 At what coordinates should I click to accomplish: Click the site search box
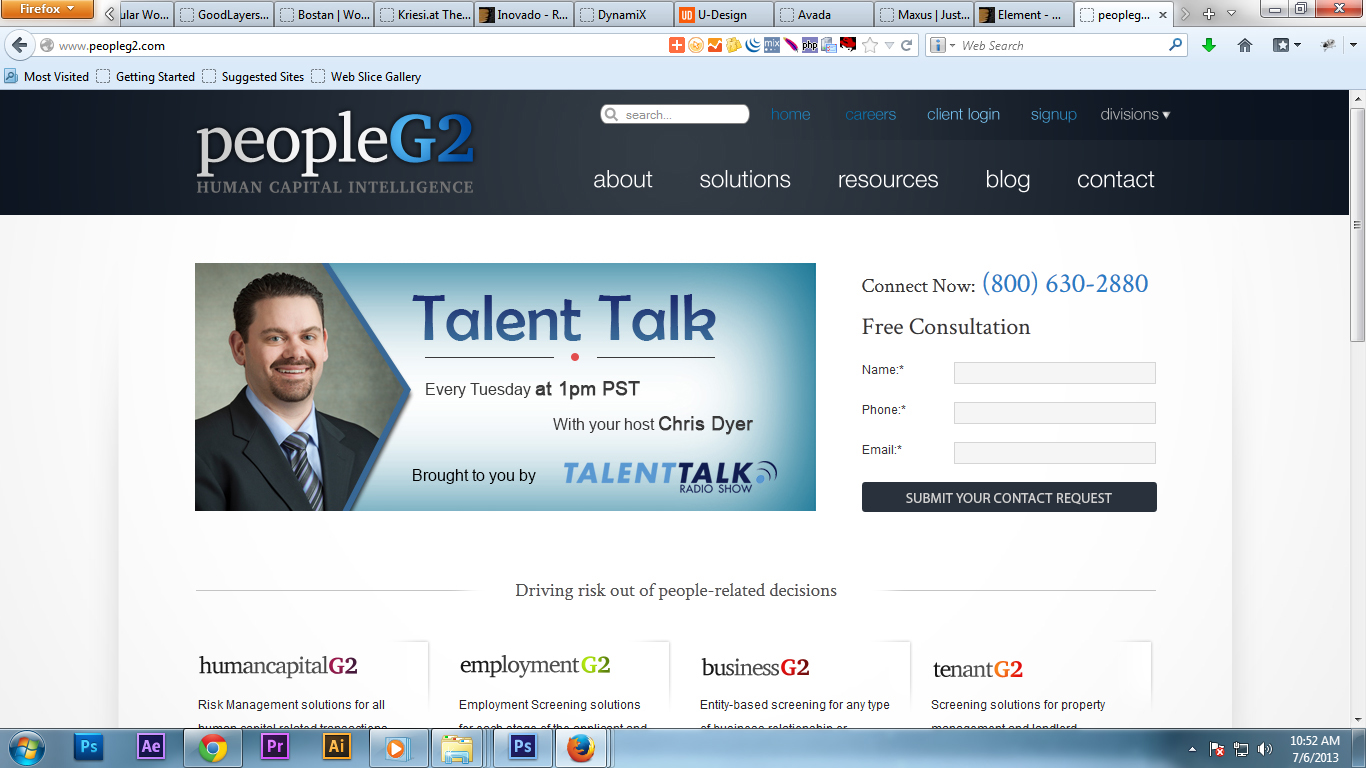[675, 115]
